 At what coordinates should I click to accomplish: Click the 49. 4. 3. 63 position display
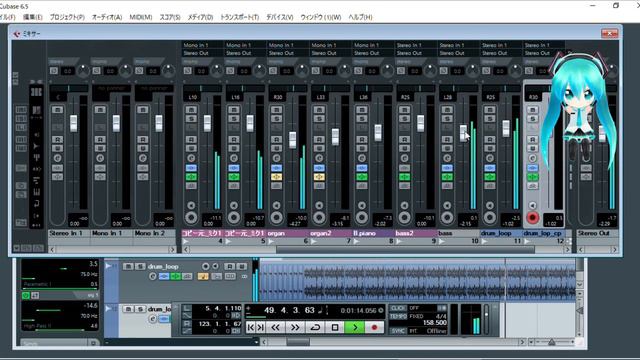290,310
